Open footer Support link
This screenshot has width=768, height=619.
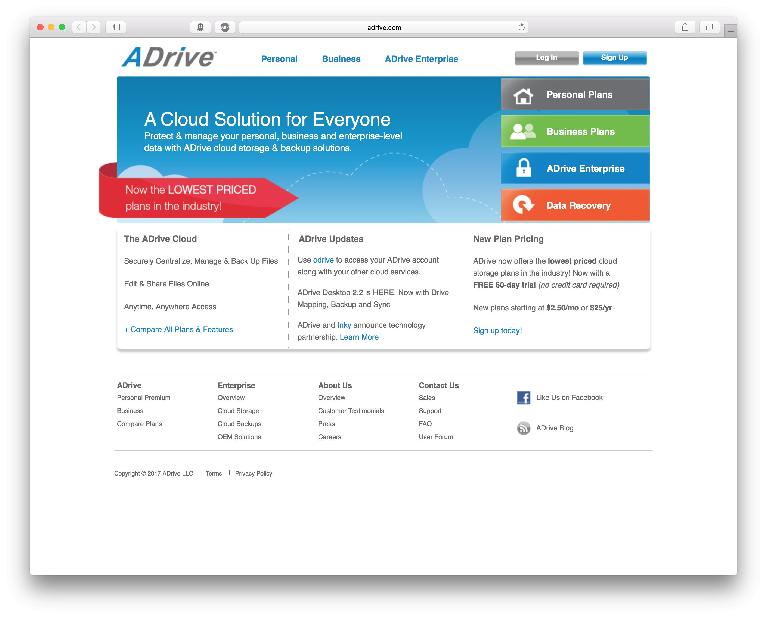click(x=430, y=411)
